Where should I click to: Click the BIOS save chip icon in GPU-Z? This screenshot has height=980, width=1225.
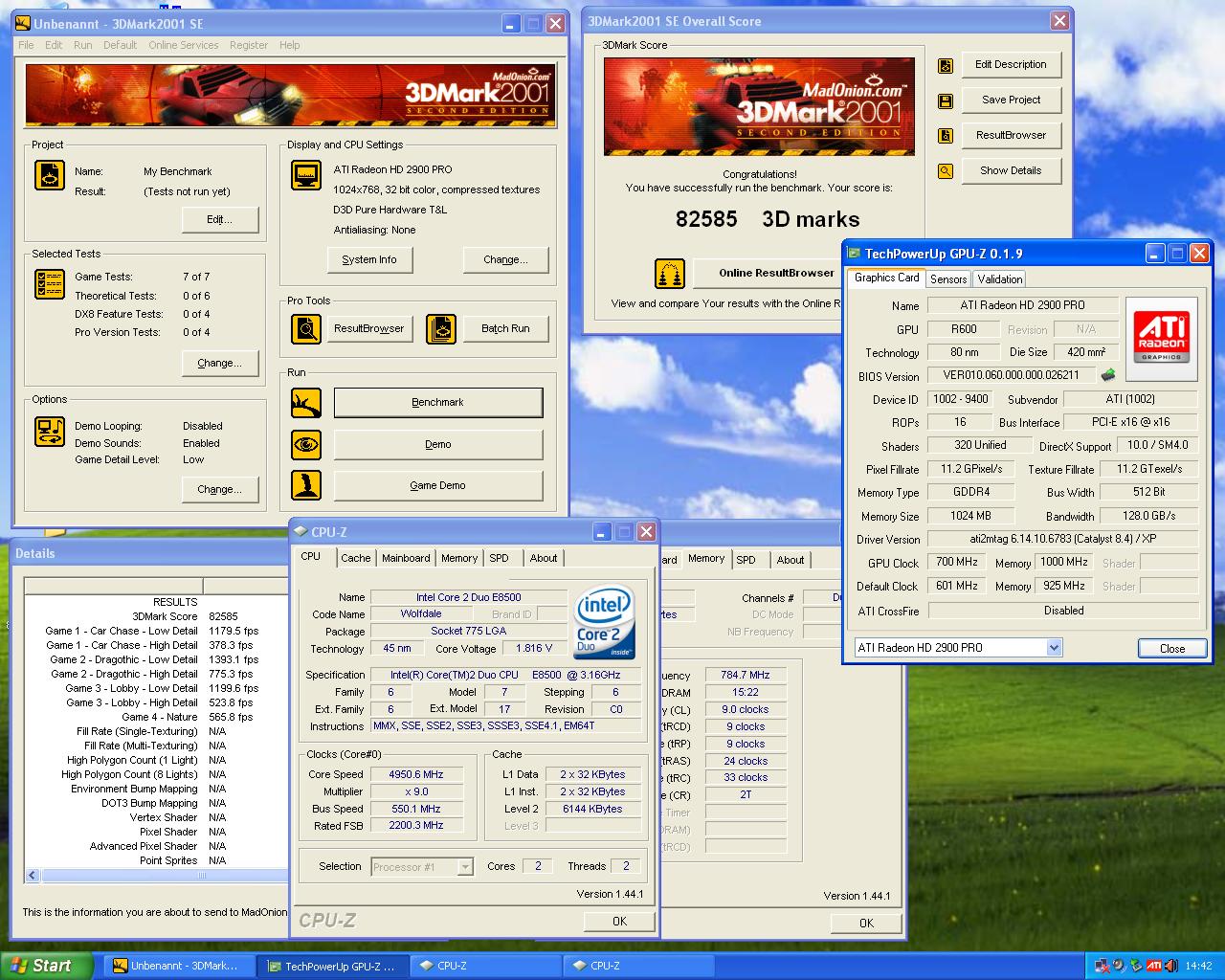(1108, 375)
